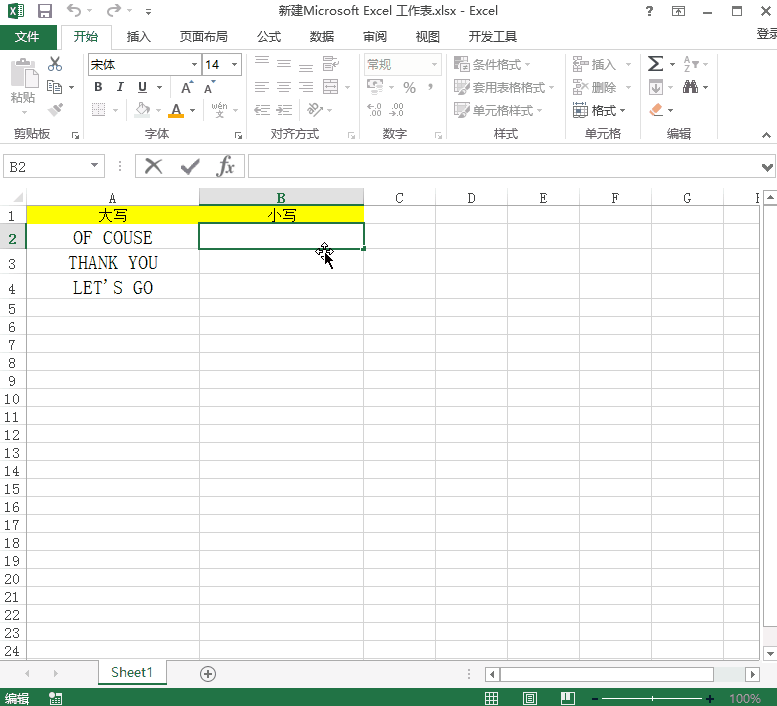This screenshot has width=777, height=706.
Task: Toggle Bold formatting
Action: (x=98, y=87)
